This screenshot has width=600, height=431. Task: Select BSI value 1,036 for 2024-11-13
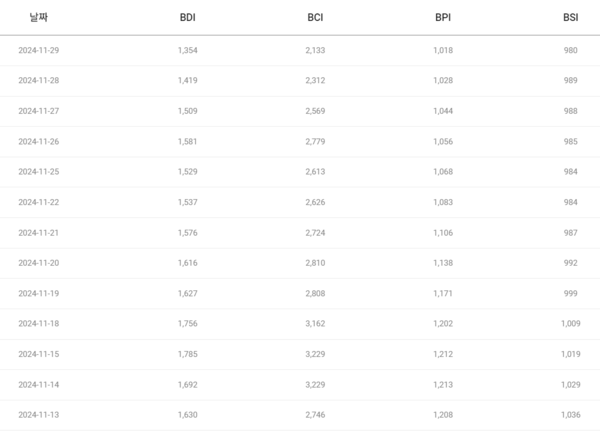tap(569, 416)
